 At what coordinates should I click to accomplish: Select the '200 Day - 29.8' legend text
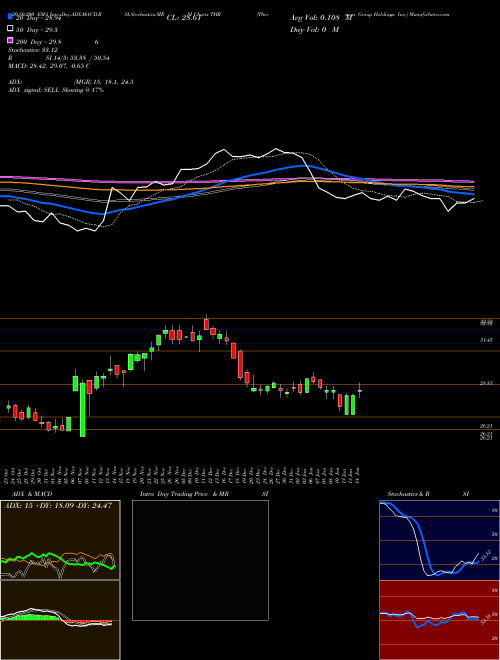[39, 42]
